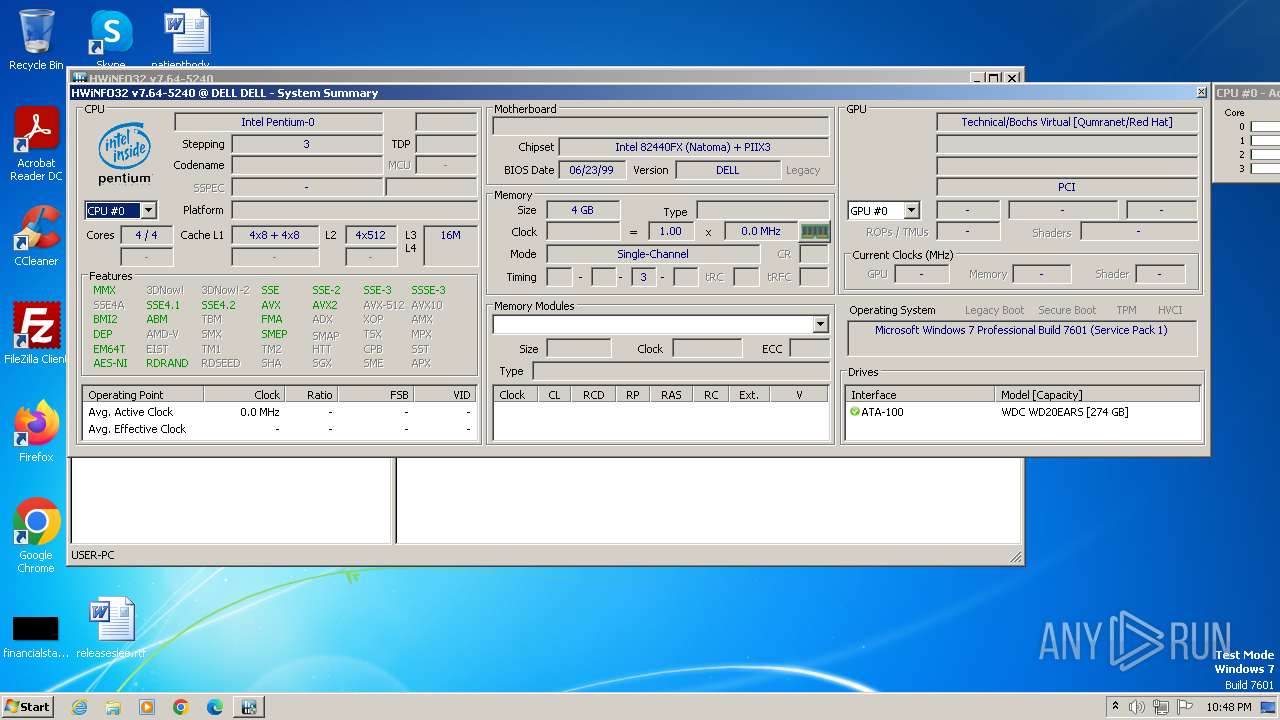Open Windows Explorer from the taskbar
Viewport: 1280px width, 720px height.
(113, 707)
